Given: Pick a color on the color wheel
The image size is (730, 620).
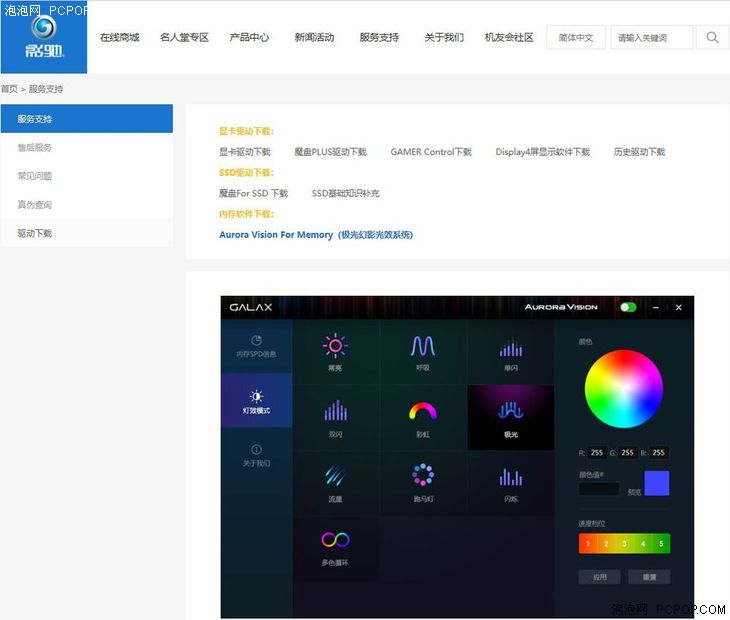Looking at the screenshot, I should (624, 389).
